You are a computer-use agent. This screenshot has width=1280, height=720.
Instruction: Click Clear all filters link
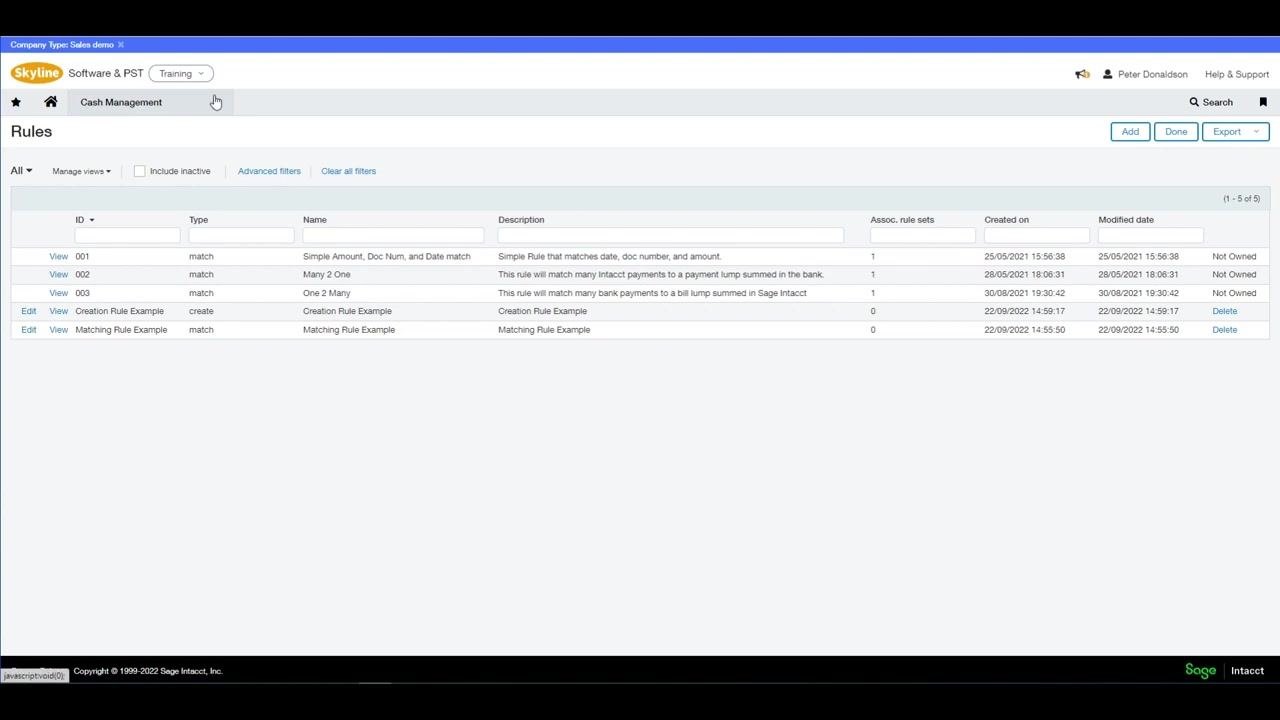tap(348, 171)
